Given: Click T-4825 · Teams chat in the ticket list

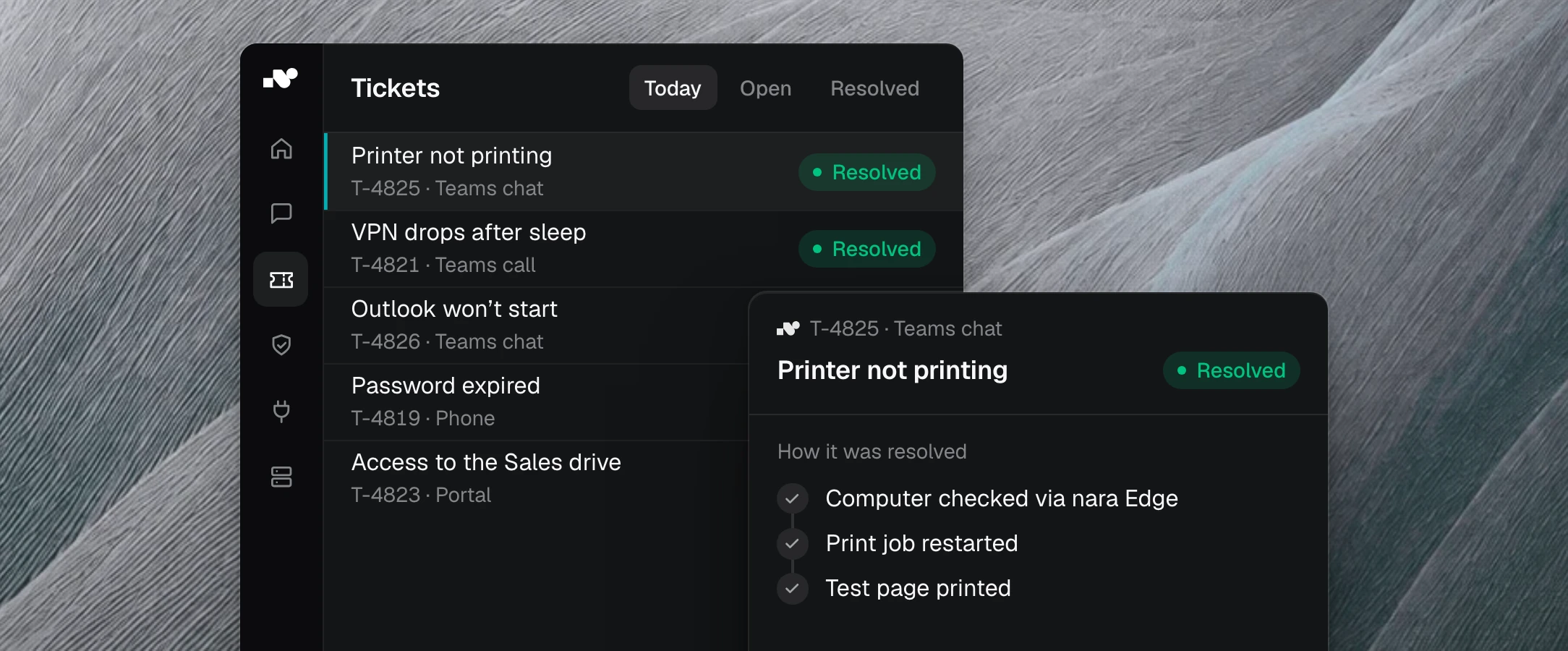Looking at the screenshot, I should 447,188.
